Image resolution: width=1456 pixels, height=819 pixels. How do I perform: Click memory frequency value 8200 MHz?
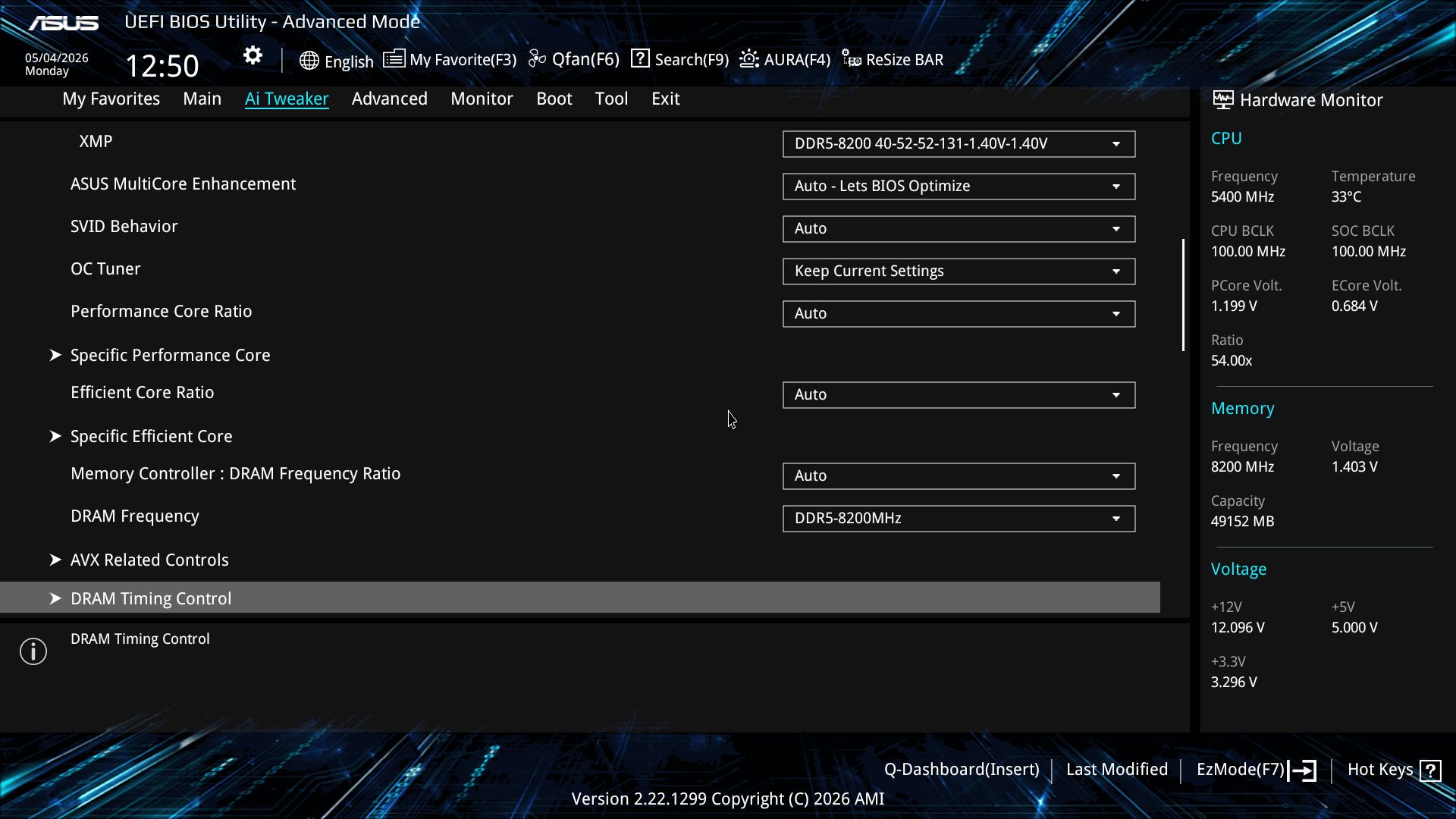pos(1242,467)
